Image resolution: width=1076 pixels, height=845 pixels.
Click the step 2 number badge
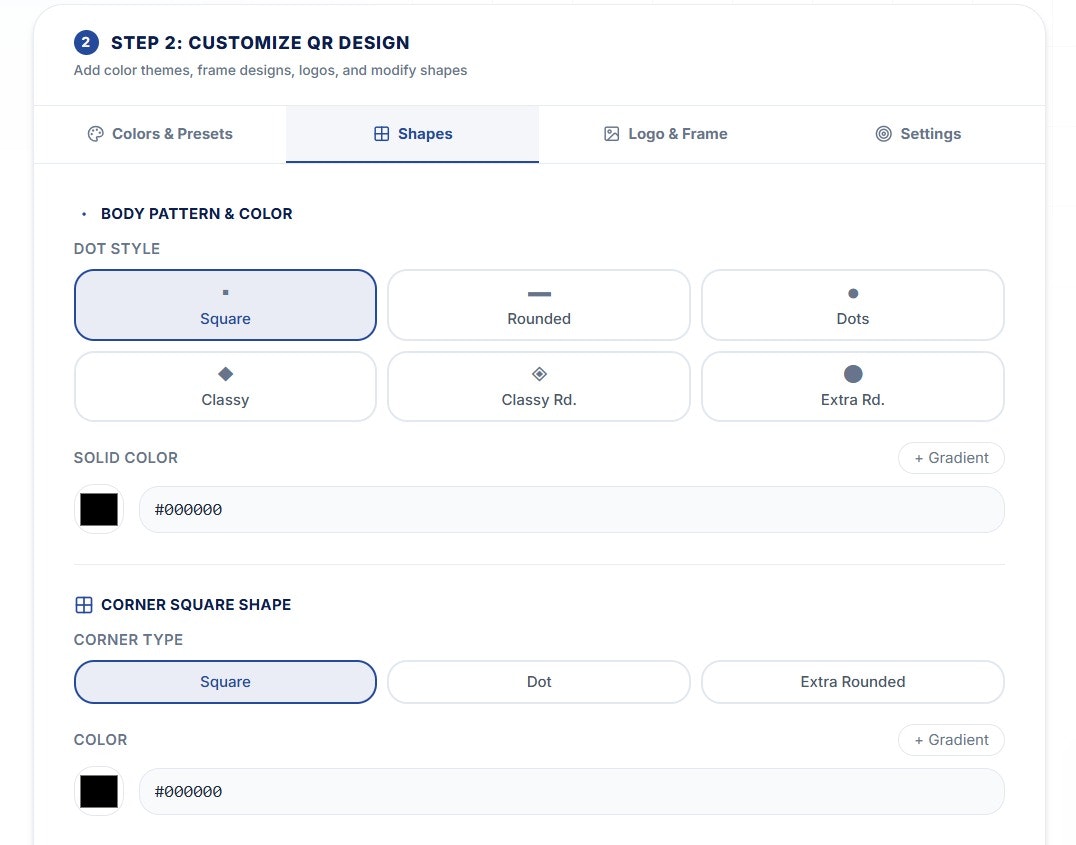pyautogui.click(x=86, y=43)
